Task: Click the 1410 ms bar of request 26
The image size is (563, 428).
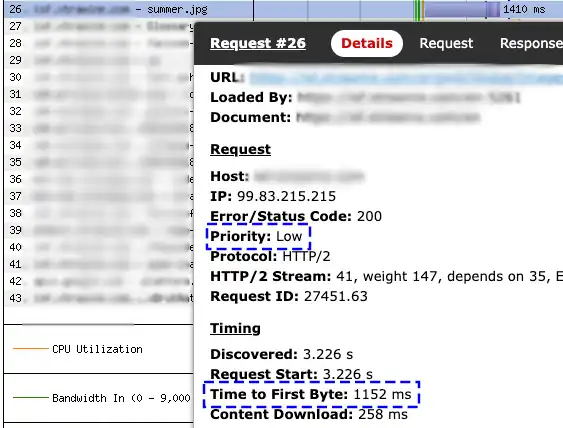Action: (x=462, y=9)
